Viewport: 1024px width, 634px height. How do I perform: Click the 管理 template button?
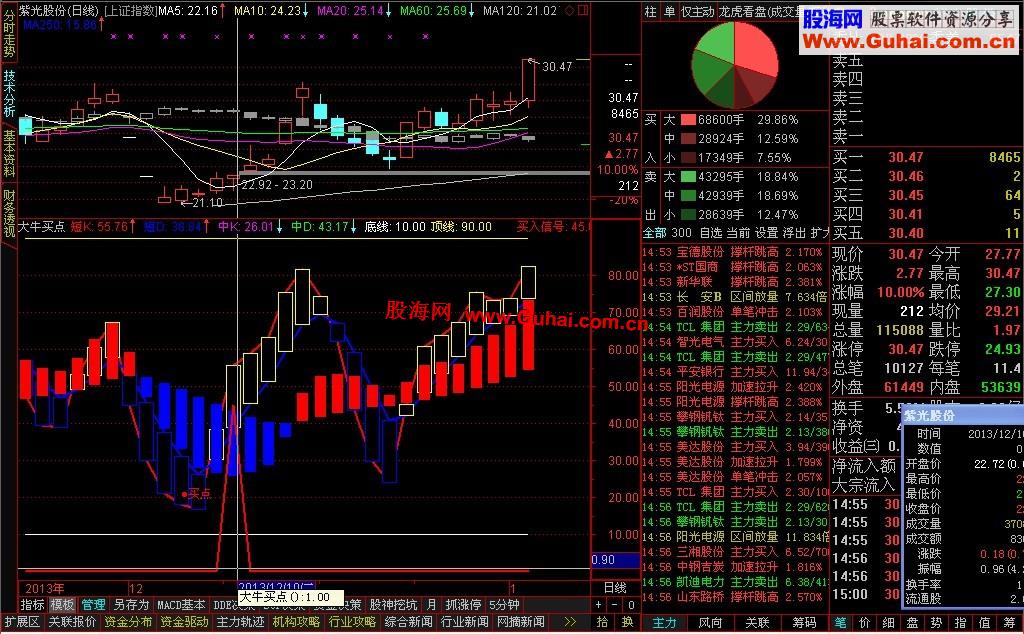point(93,605)
